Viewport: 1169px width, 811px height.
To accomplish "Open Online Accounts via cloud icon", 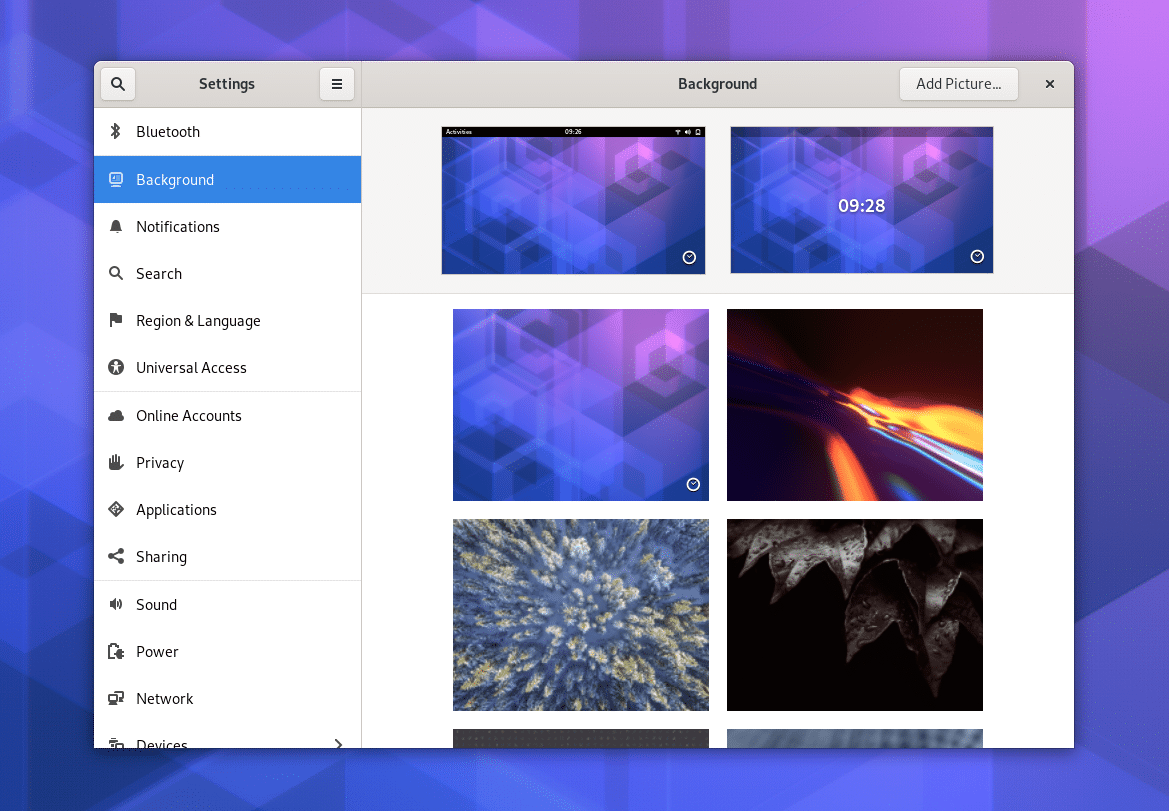I will [x=116, y=415].
